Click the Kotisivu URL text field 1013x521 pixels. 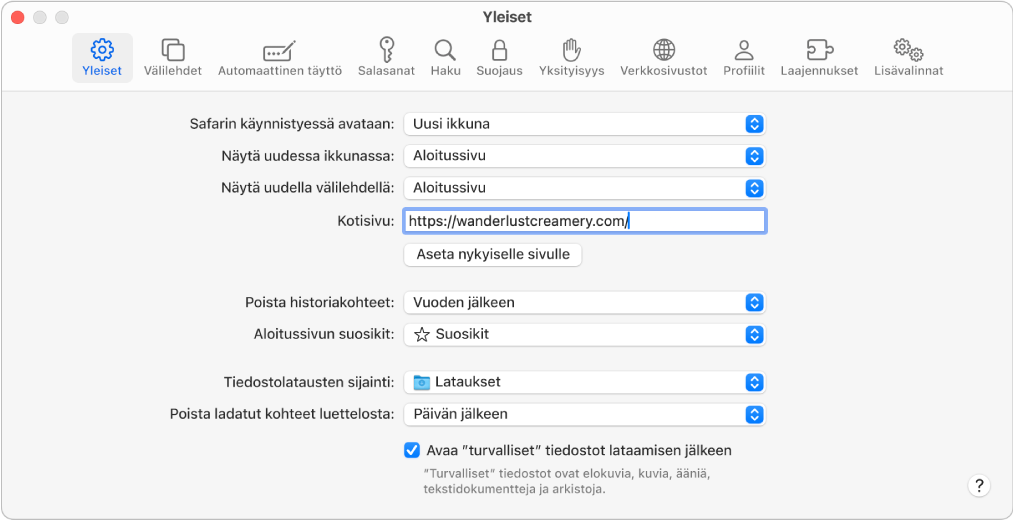point(584,221)
